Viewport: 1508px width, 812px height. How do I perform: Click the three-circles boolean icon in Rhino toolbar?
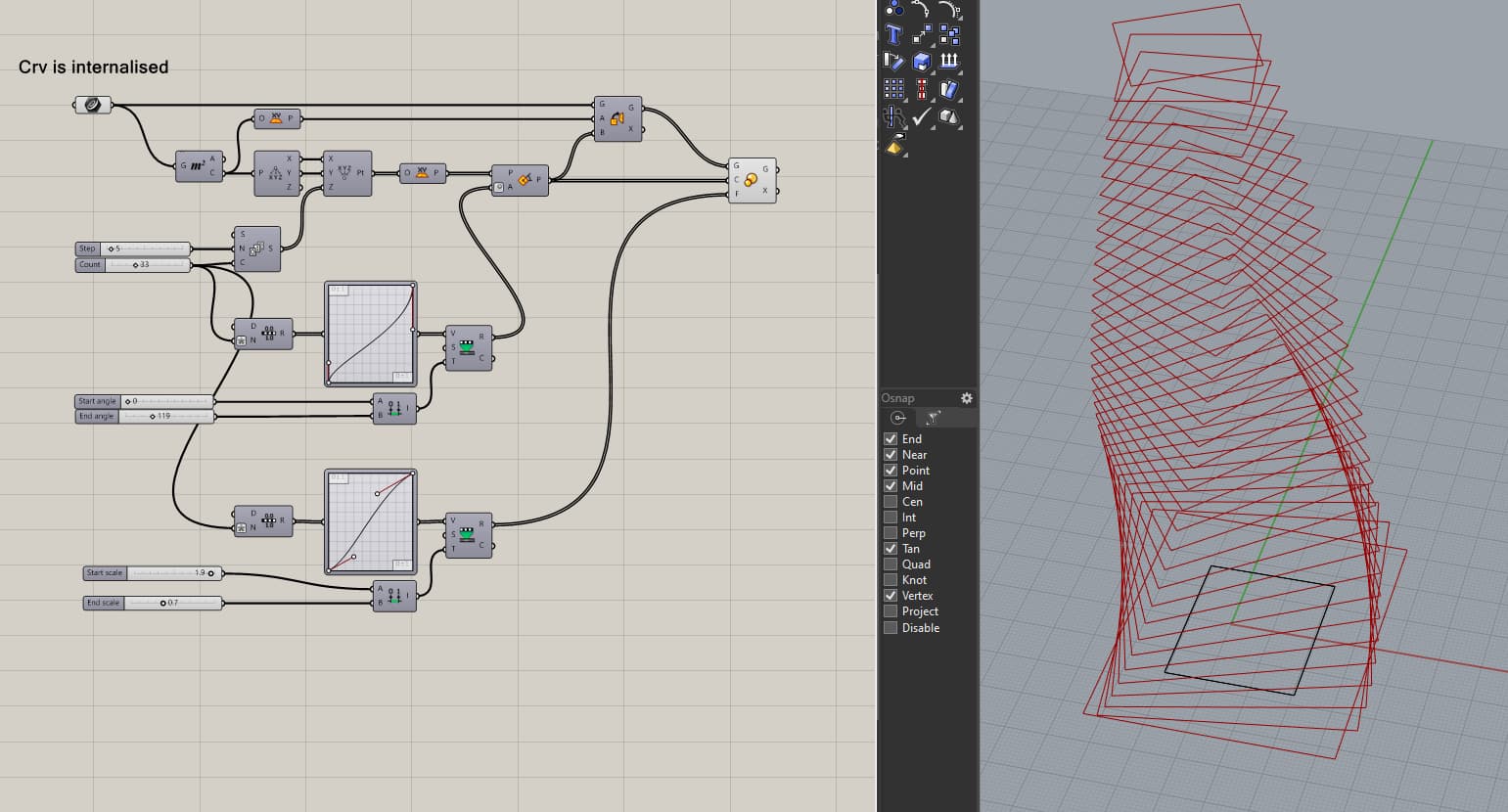893,9
